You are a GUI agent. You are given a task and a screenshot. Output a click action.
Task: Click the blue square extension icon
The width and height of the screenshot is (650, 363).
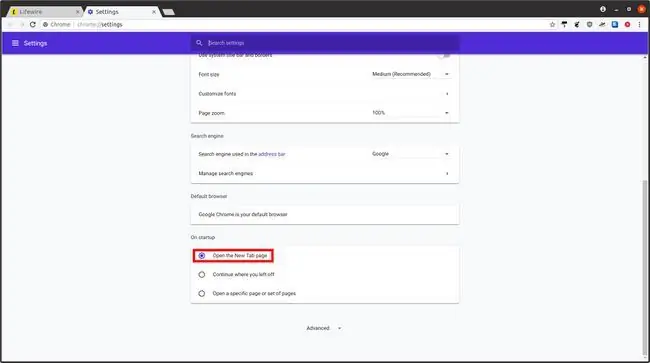click(x=615, y=24)
